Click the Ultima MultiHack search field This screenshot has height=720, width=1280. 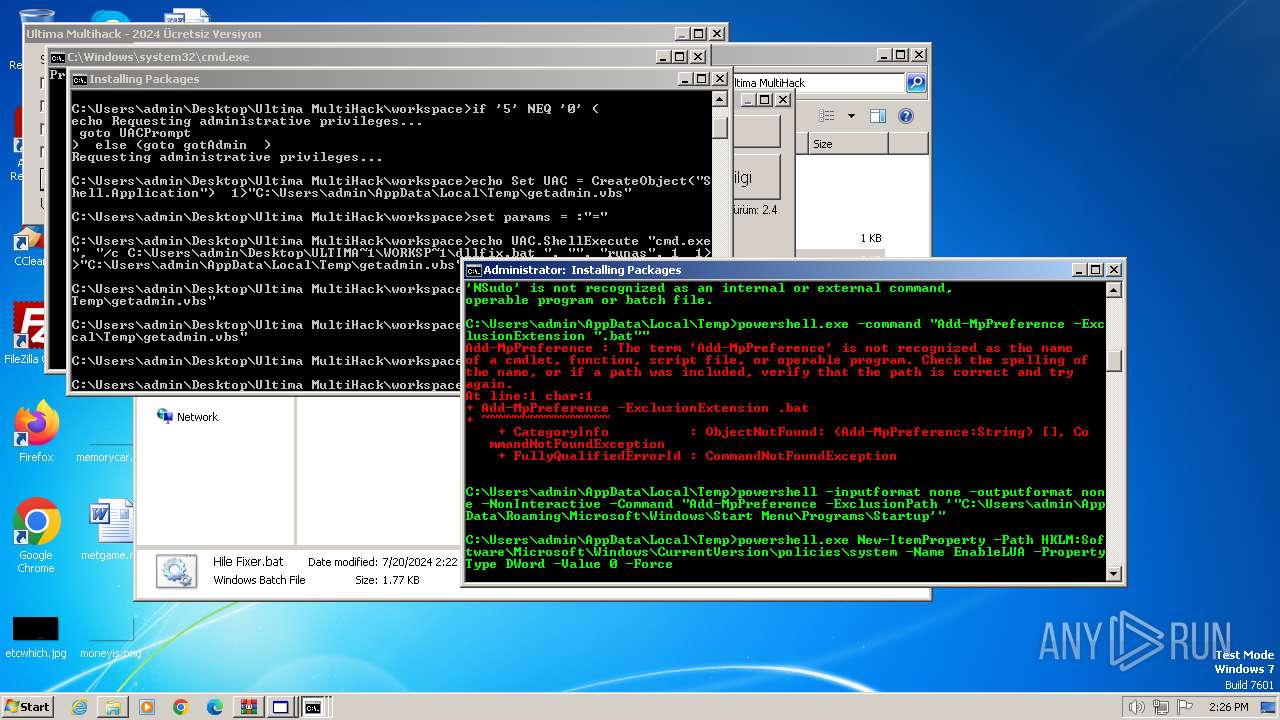click(818, 83)
